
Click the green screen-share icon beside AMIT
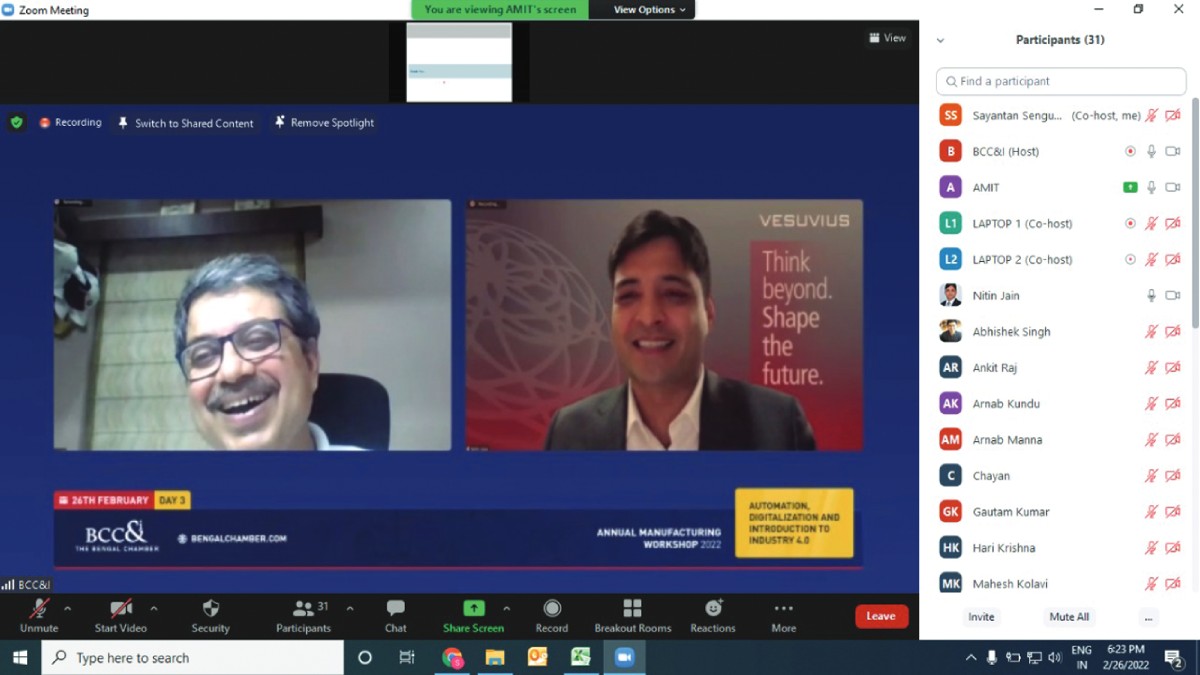tap(1130, 187)
